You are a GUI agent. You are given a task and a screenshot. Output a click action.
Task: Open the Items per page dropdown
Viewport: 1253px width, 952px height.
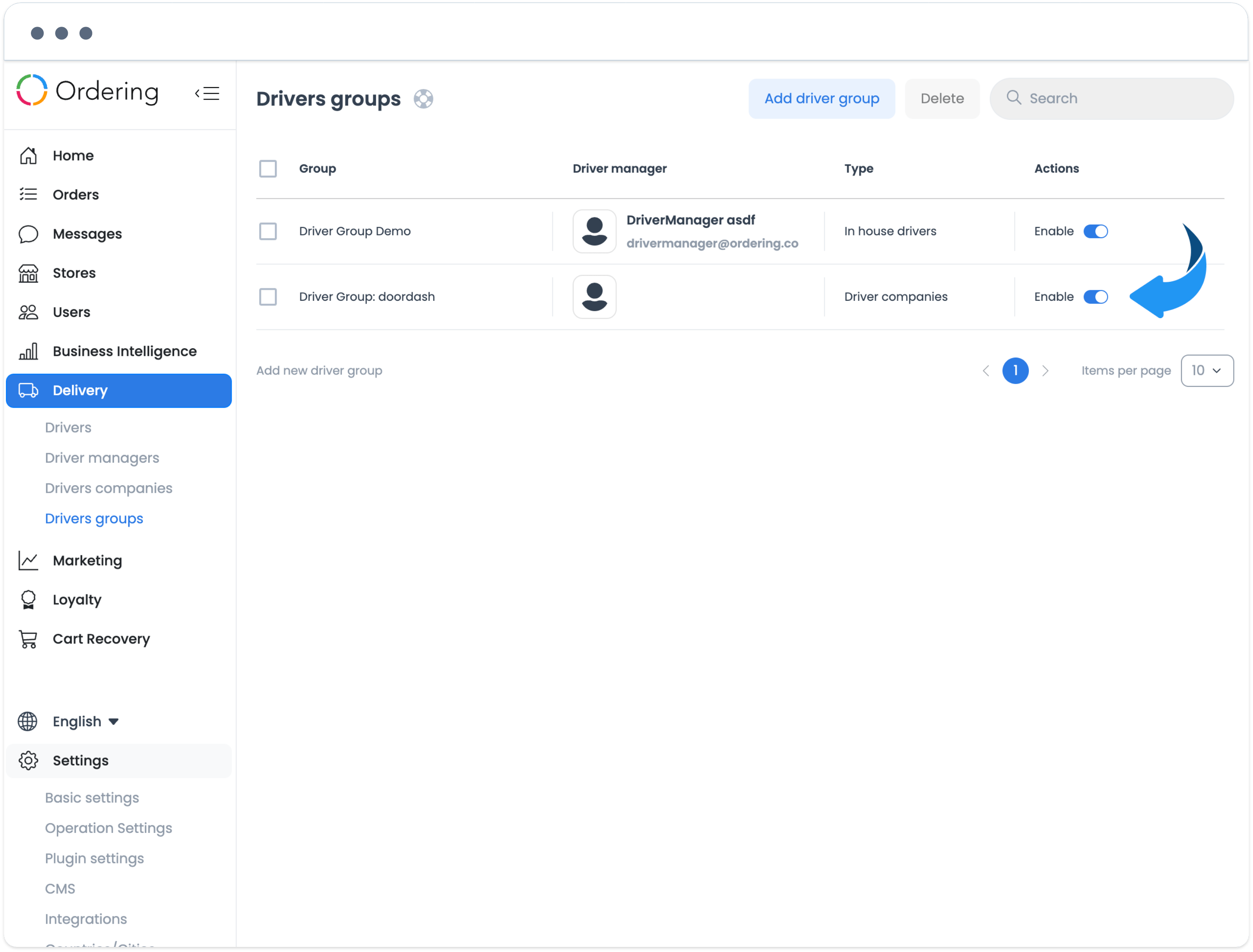pos(1207,371)
